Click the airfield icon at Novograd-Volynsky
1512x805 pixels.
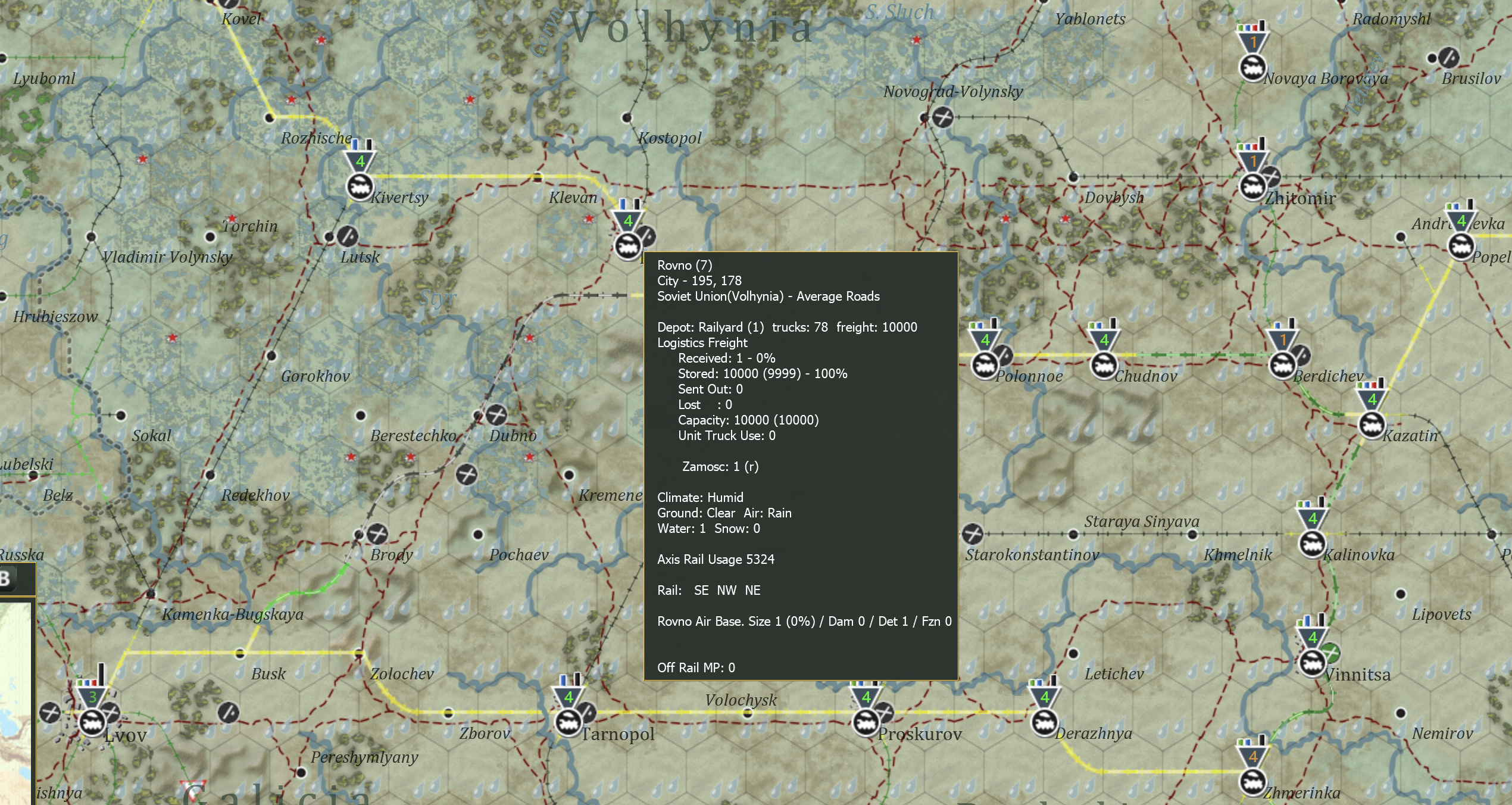coord(942,118)
